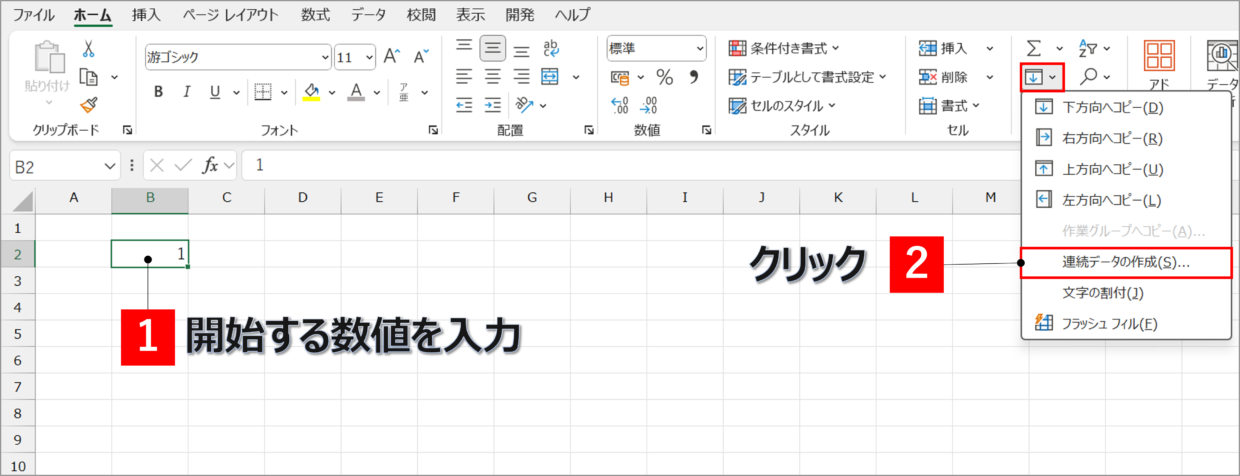Click the データ analysis icon

1222,66
